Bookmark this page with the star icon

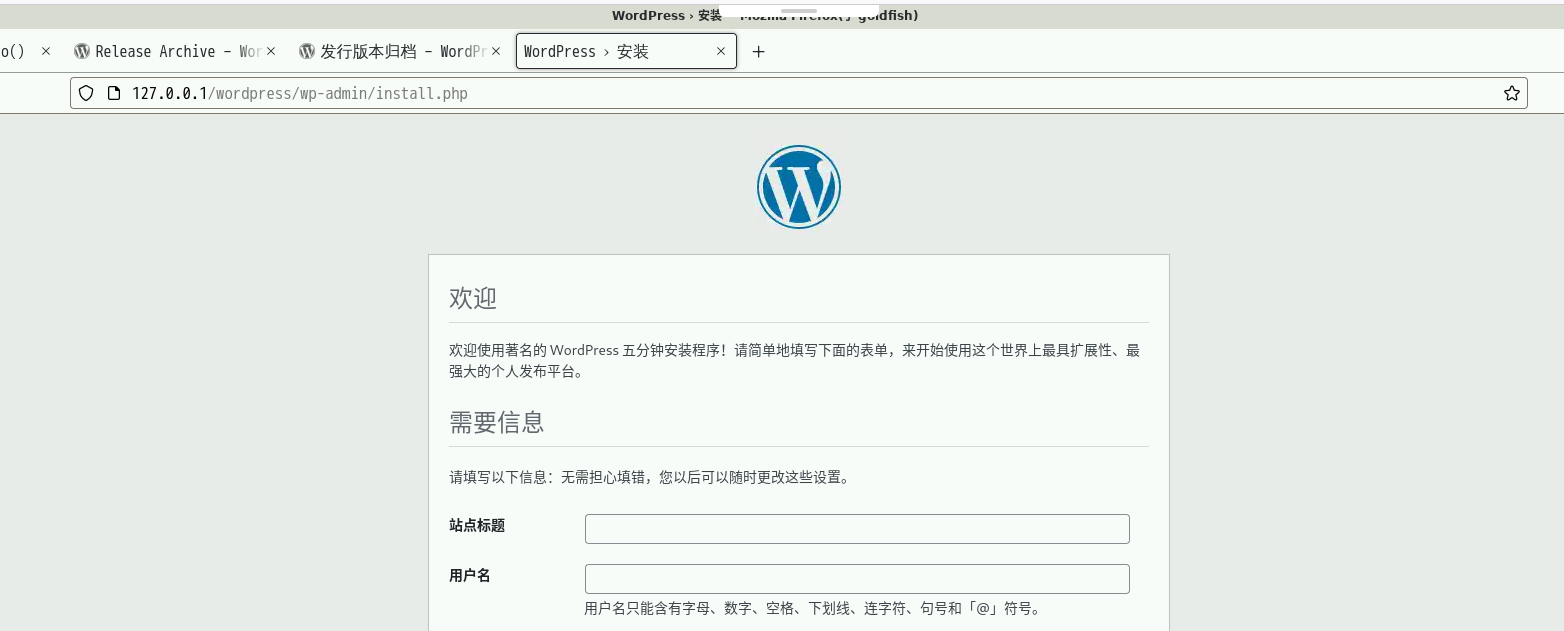[1511, 93]
